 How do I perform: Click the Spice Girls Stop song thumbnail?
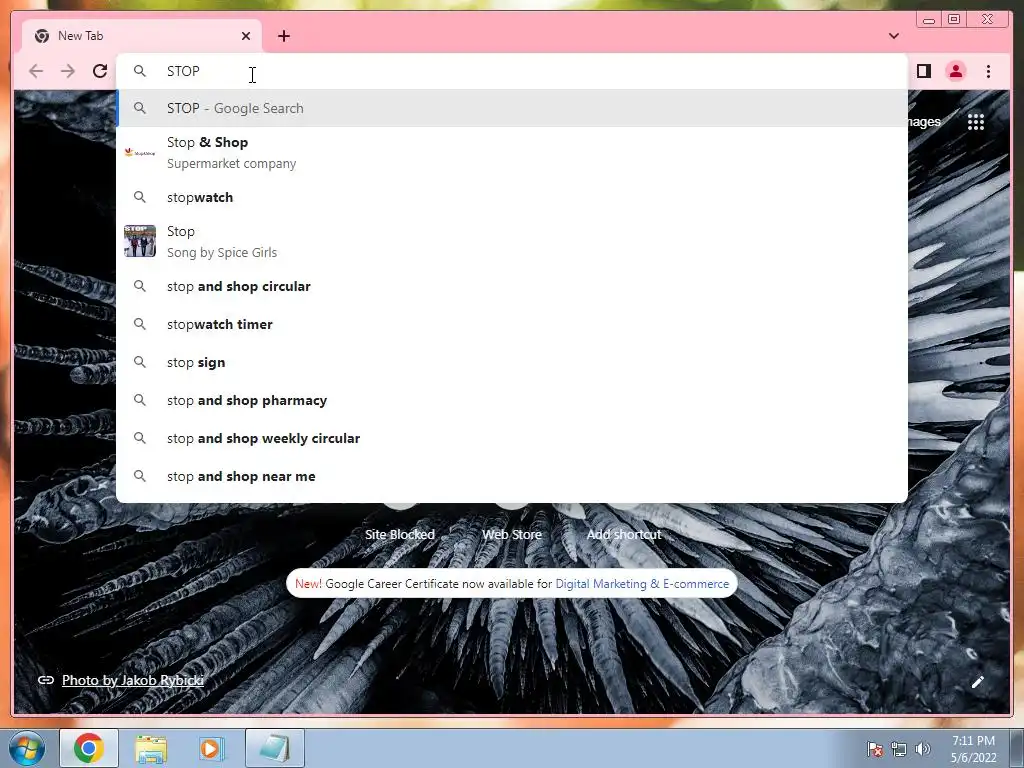click(140, 241)
